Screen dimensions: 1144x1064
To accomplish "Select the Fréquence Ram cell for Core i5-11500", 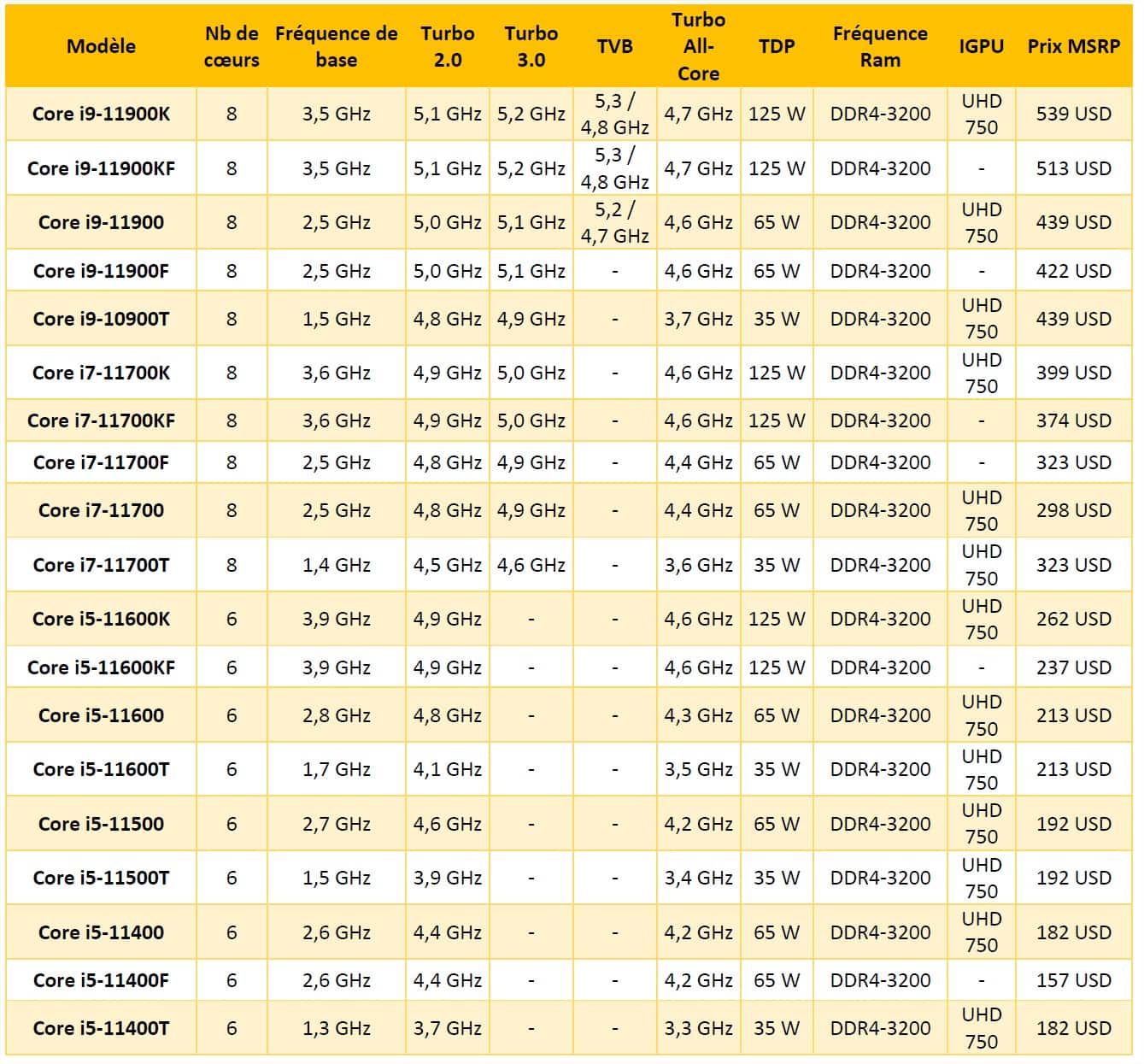I will (x=880, y=824).
